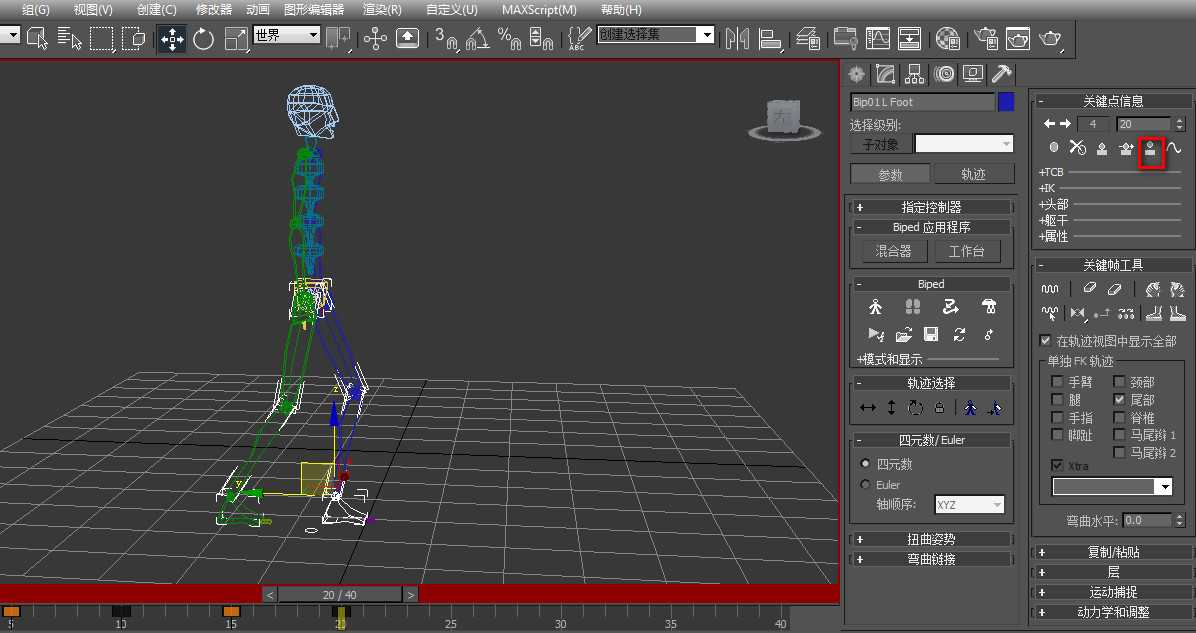This screenshot has width=1196, height=633.
Task: Select the Move tool in the toolbar
Action: point(172,38)
